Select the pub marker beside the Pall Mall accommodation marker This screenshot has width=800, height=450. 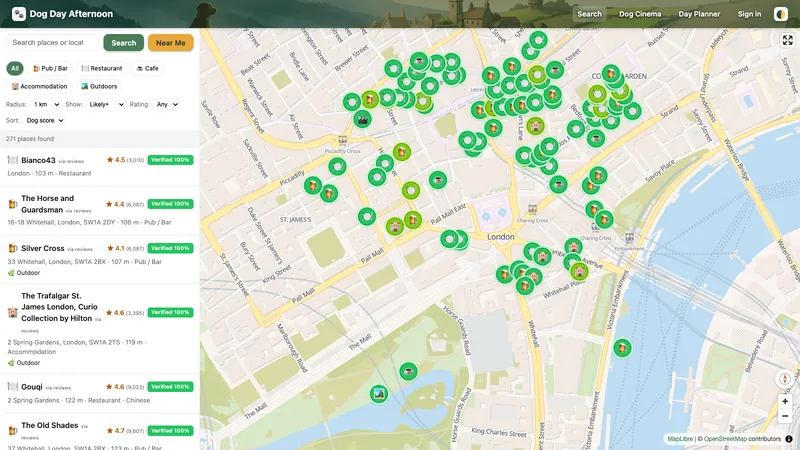[x=412, y=220]
